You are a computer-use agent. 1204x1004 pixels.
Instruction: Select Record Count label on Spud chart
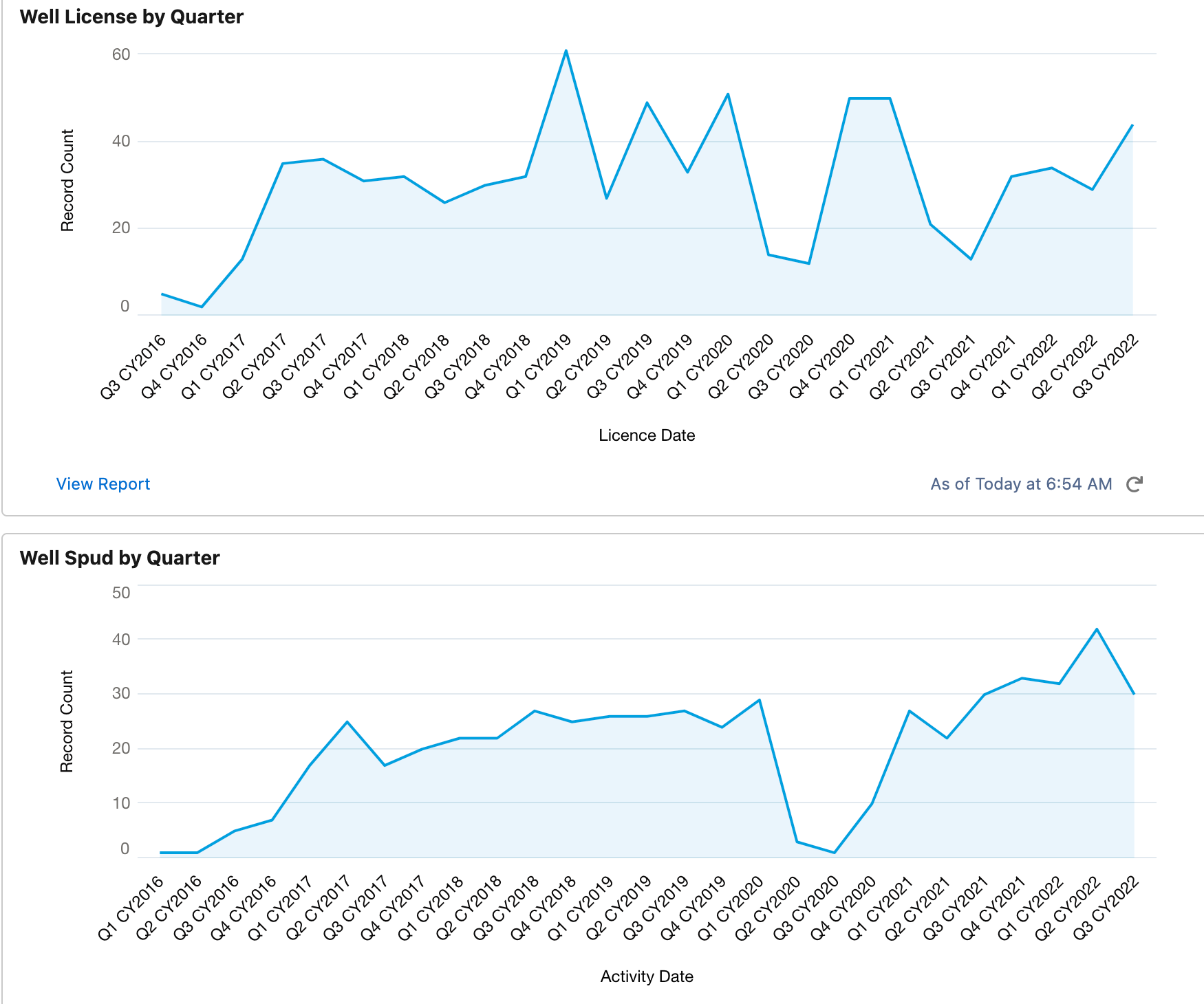click(67, 721)
